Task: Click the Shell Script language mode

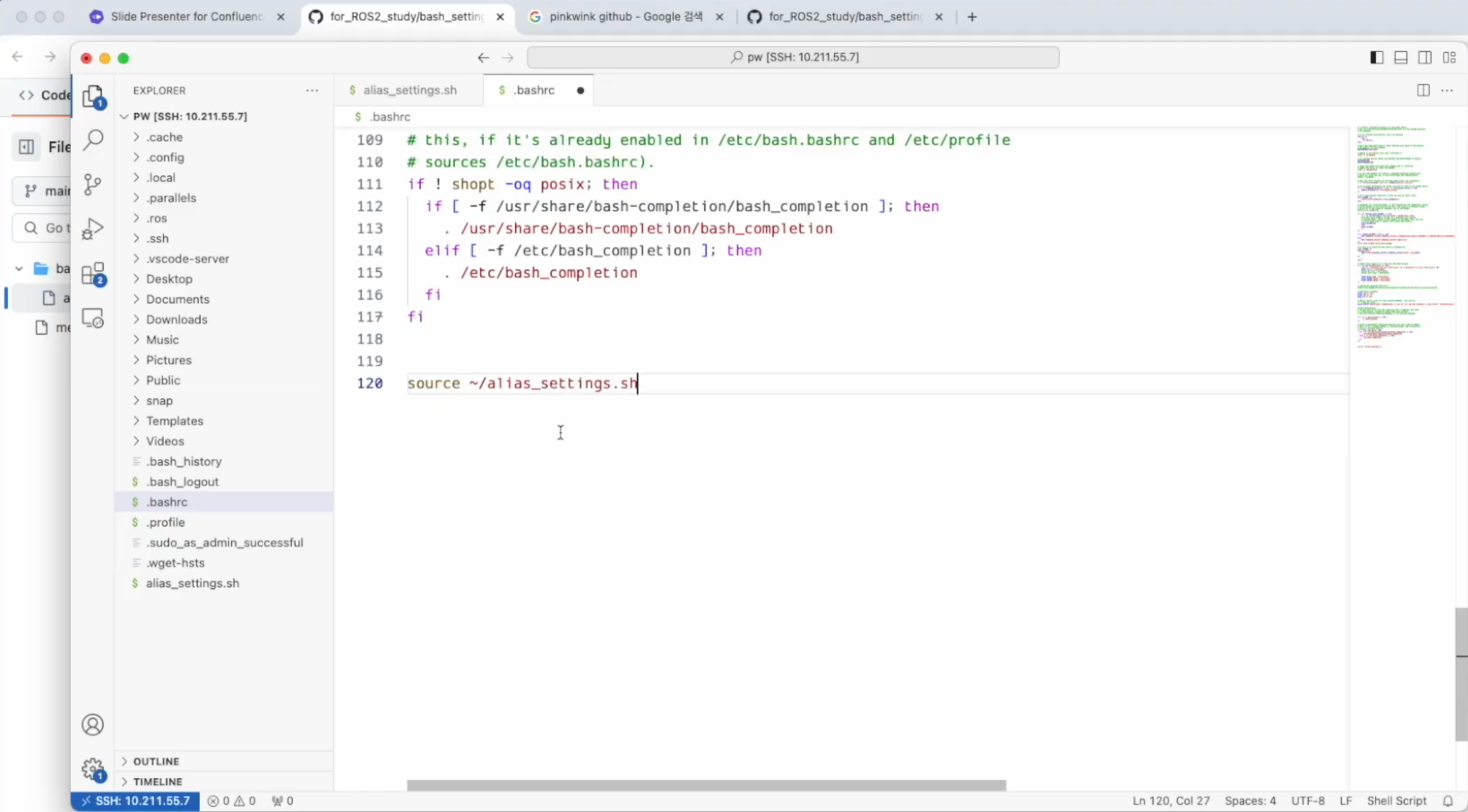Action: (1396, 801)
